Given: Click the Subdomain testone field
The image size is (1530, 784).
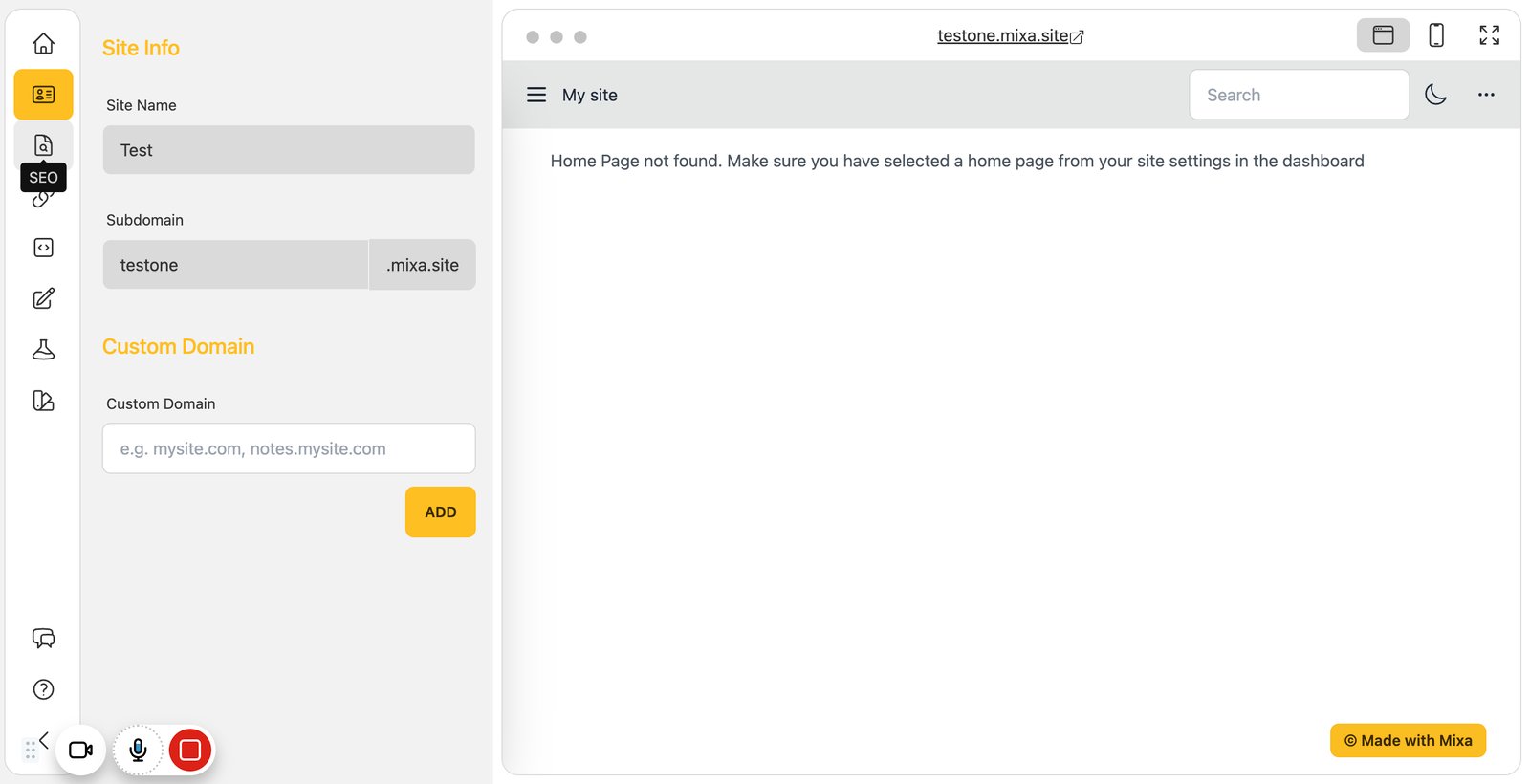Looking at the screenshot, I should point(235,265).
